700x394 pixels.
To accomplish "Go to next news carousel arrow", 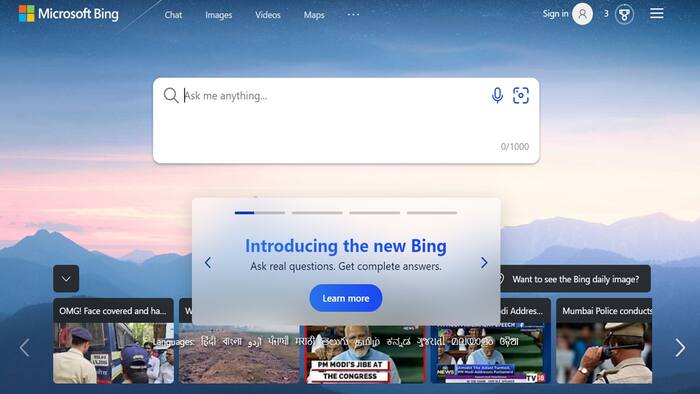I will [x=680, y=348].
